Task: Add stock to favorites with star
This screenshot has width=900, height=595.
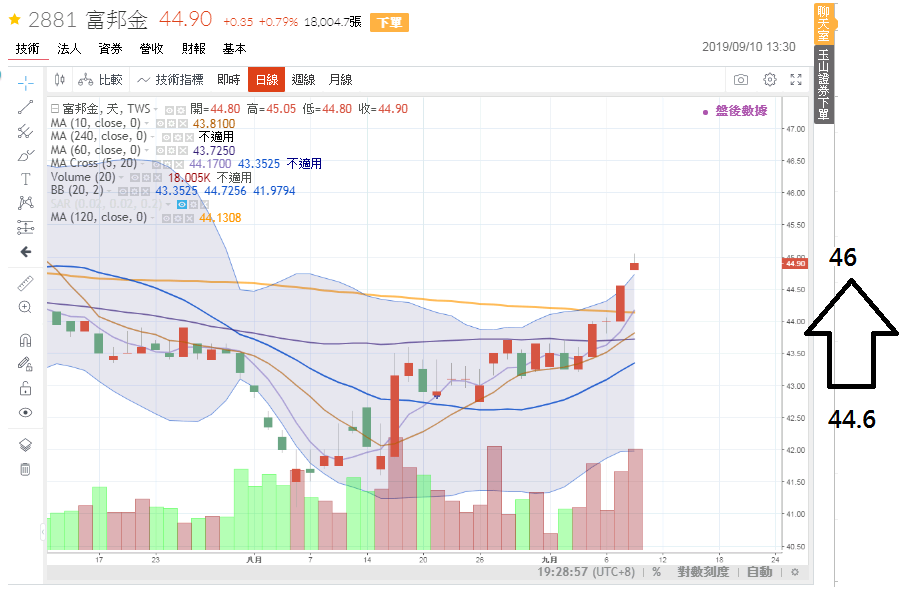Action: [x=14, y=19]
